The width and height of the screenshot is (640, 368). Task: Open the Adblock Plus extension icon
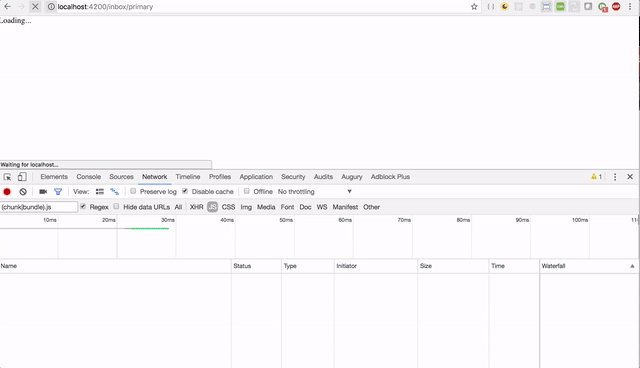(616, 7)
